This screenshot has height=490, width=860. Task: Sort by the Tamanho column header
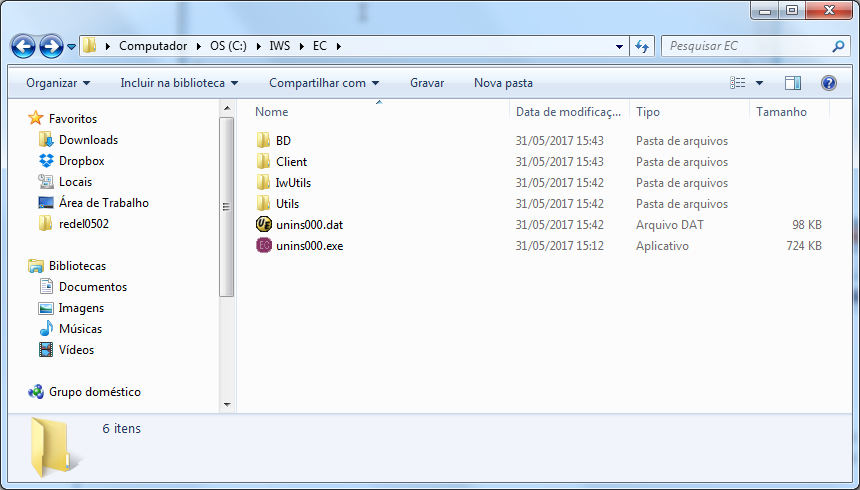point(789,111)
